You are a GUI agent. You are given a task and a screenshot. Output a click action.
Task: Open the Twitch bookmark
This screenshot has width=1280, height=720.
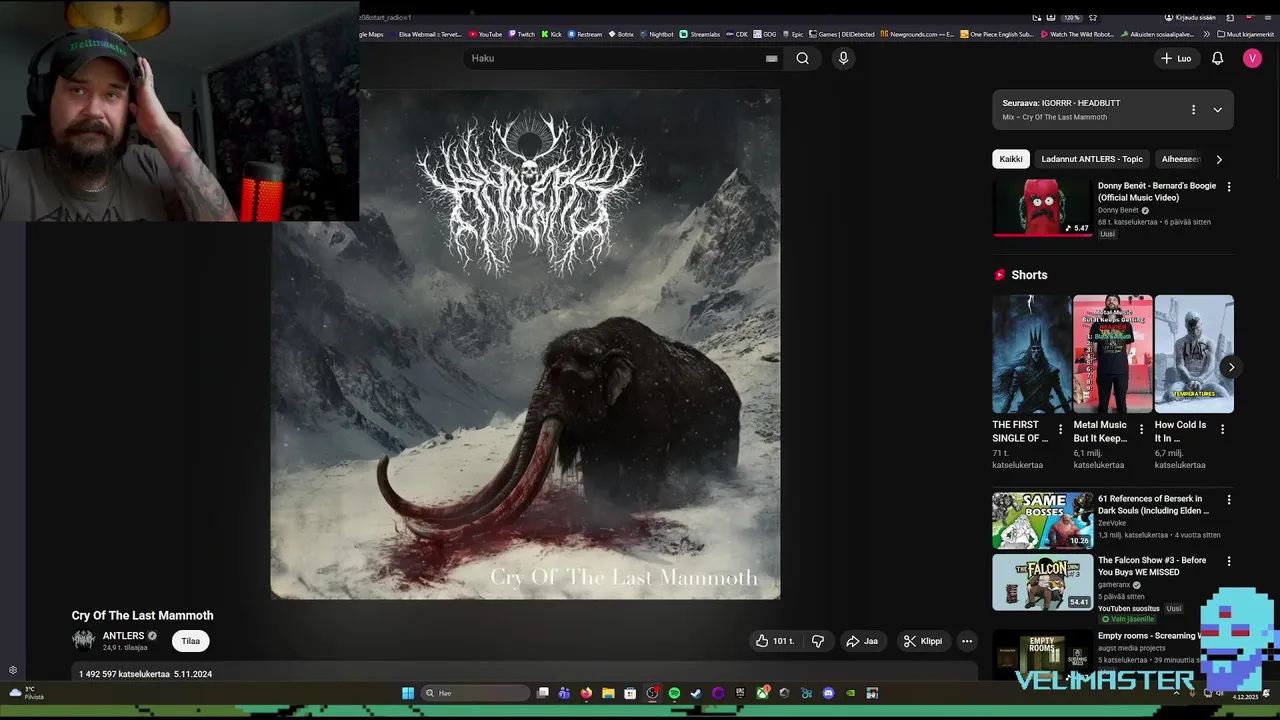point(520,34)
